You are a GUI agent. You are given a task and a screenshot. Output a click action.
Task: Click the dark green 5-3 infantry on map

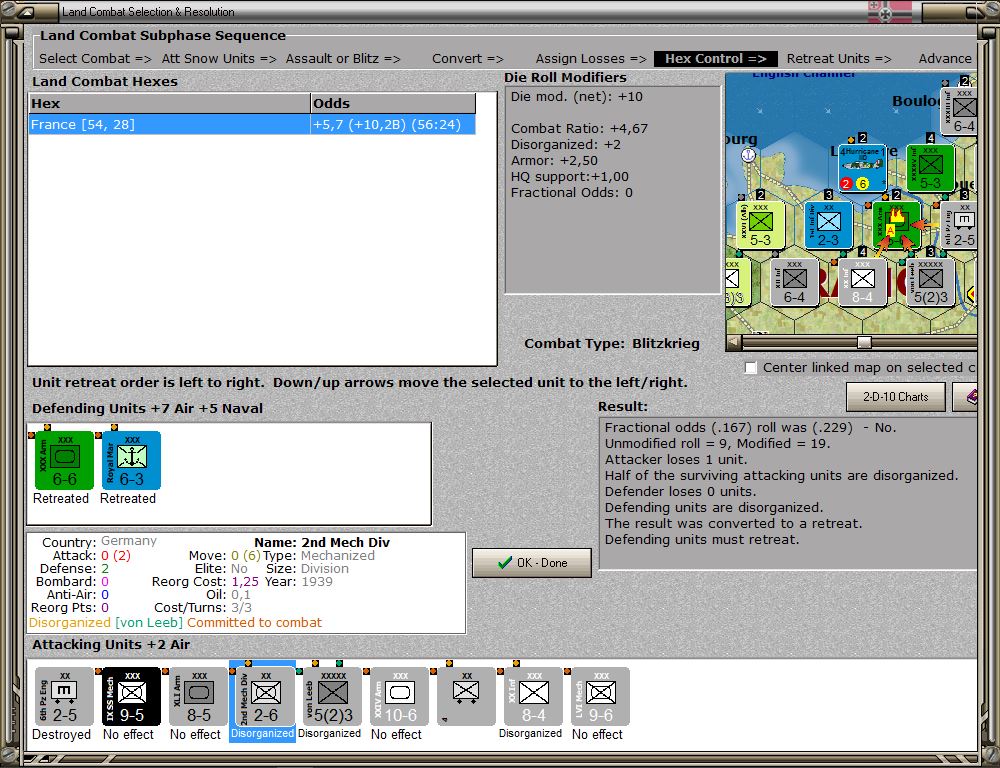[930, 168]
